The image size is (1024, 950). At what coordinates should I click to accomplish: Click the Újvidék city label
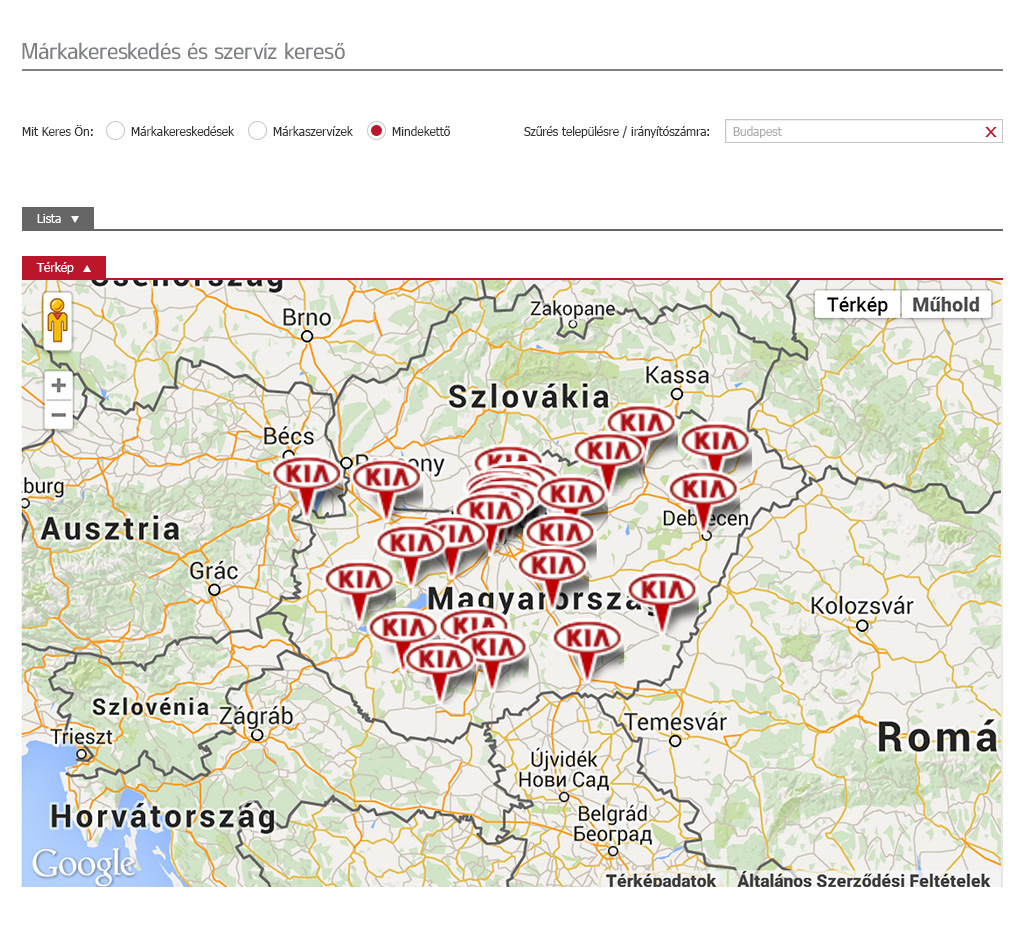point(564,759)
